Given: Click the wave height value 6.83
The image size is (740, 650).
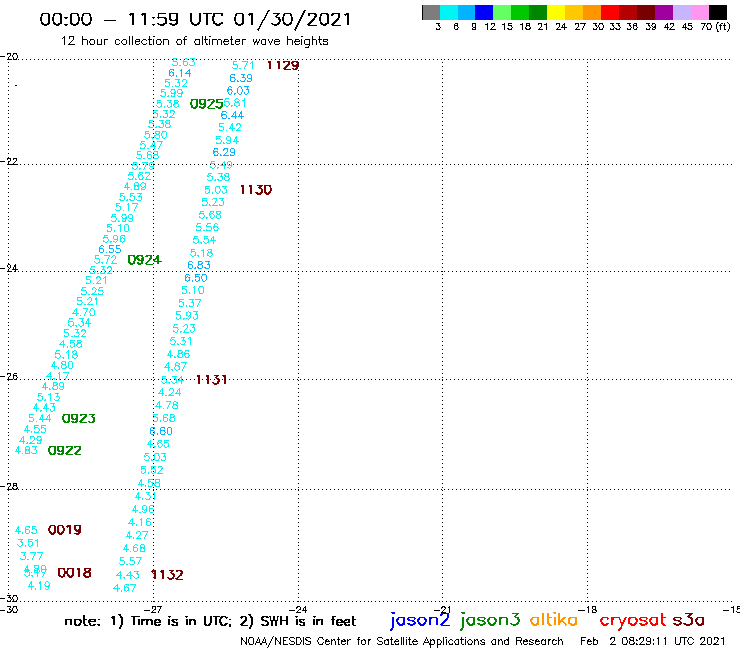Looking at the screenshot, I should [x=199, y=265].
